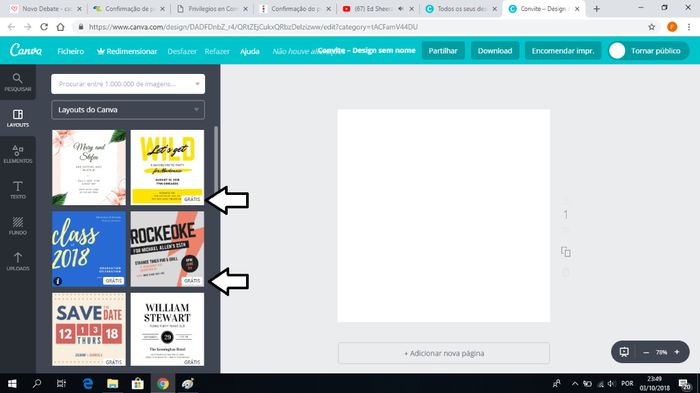This screenshot has height=393, width=700.
Task: Open the Texto sidebar panel
Action: [x=17, y=190]
